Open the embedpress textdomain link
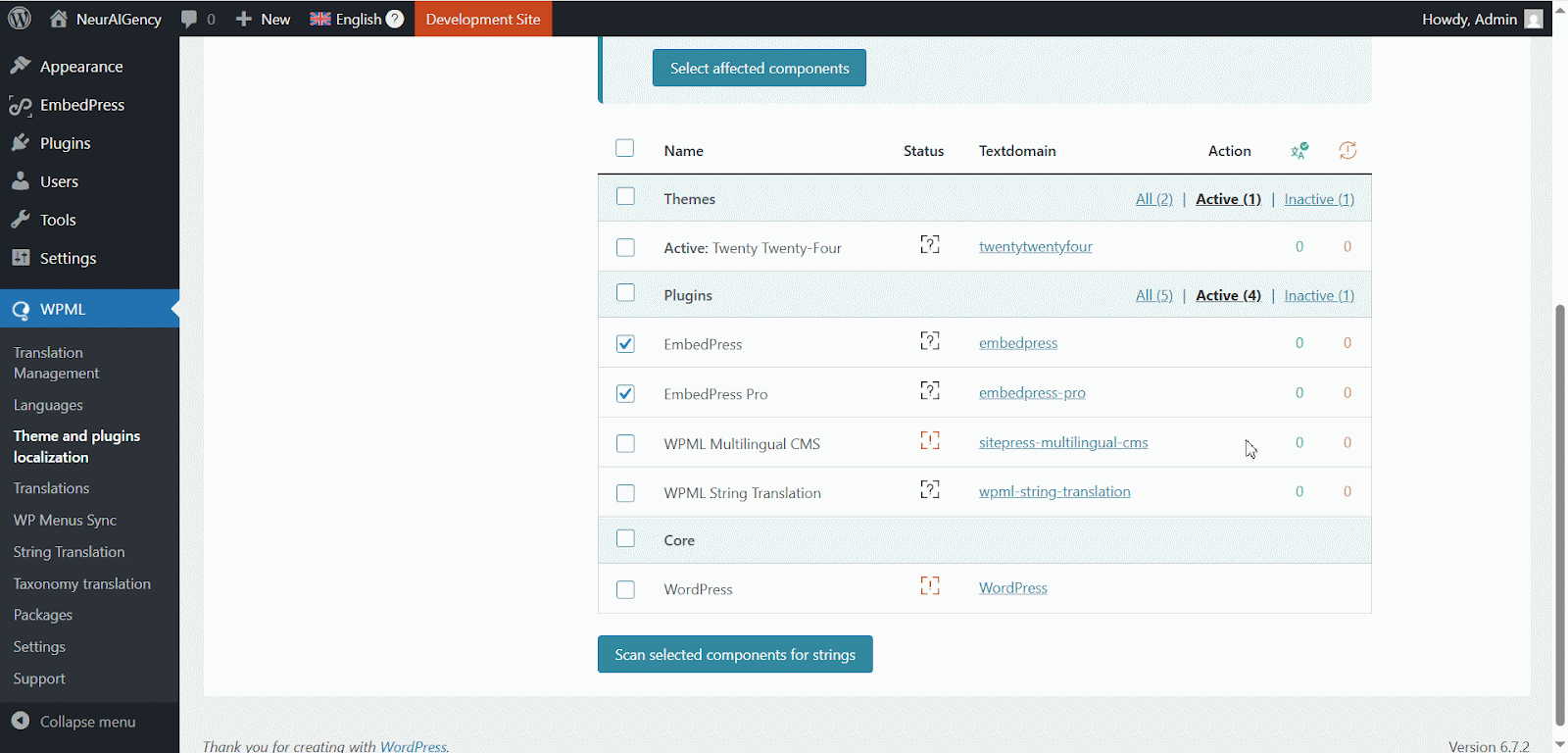This screenshot has height=753, width=1568. [1018, 343]
